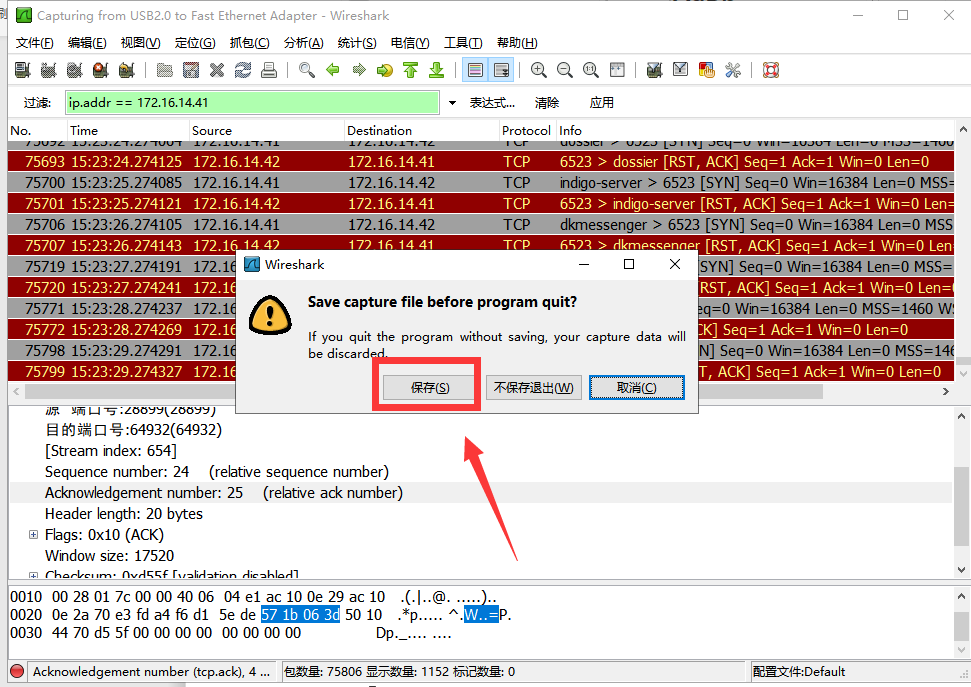The height and width of the screenshot is (687, 971).
Task: Click 配置文件:Default in the status bar
Action: click(x=799, y=672)
